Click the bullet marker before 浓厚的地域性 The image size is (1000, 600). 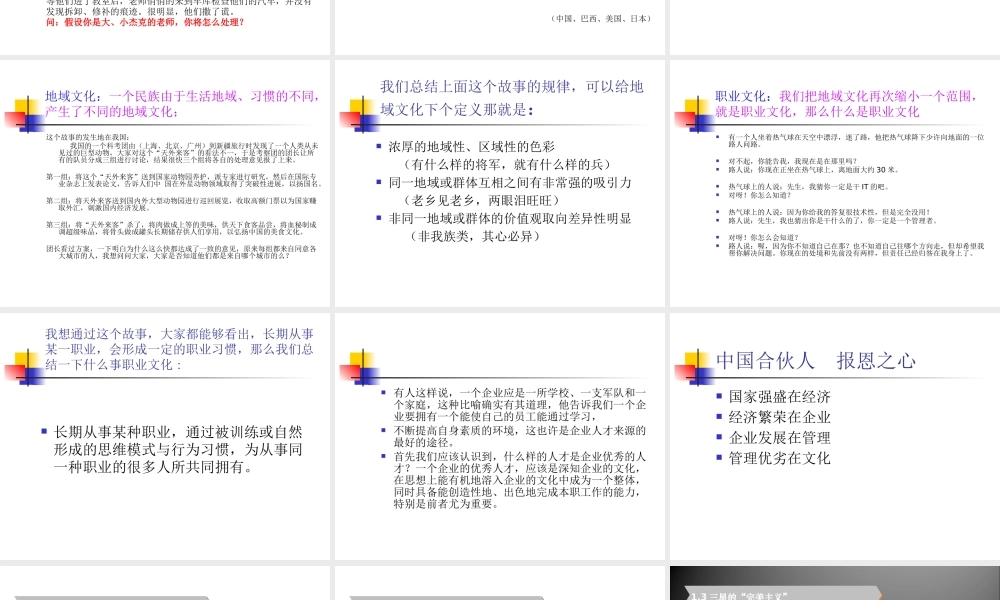pyautogui.click(x=380, y=146)
